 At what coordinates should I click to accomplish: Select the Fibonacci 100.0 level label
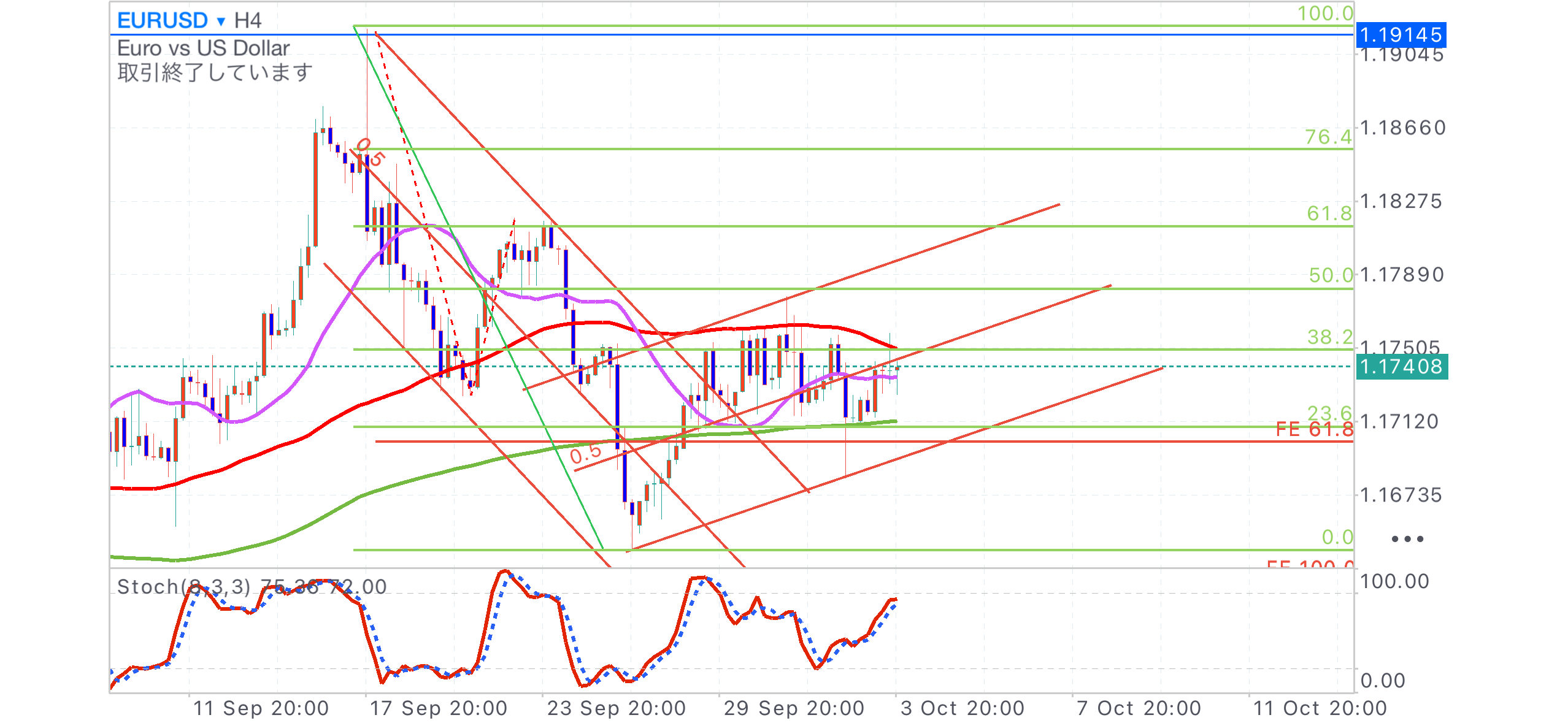click(x=1324, y=13)
